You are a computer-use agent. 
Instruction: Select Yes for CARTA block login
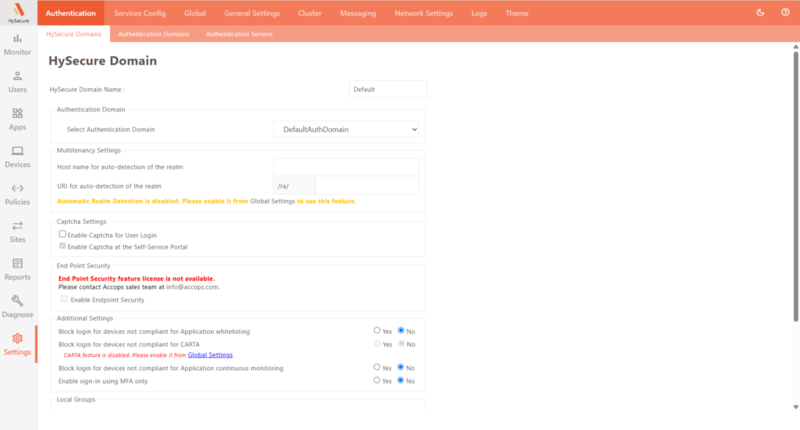(377, 344)
